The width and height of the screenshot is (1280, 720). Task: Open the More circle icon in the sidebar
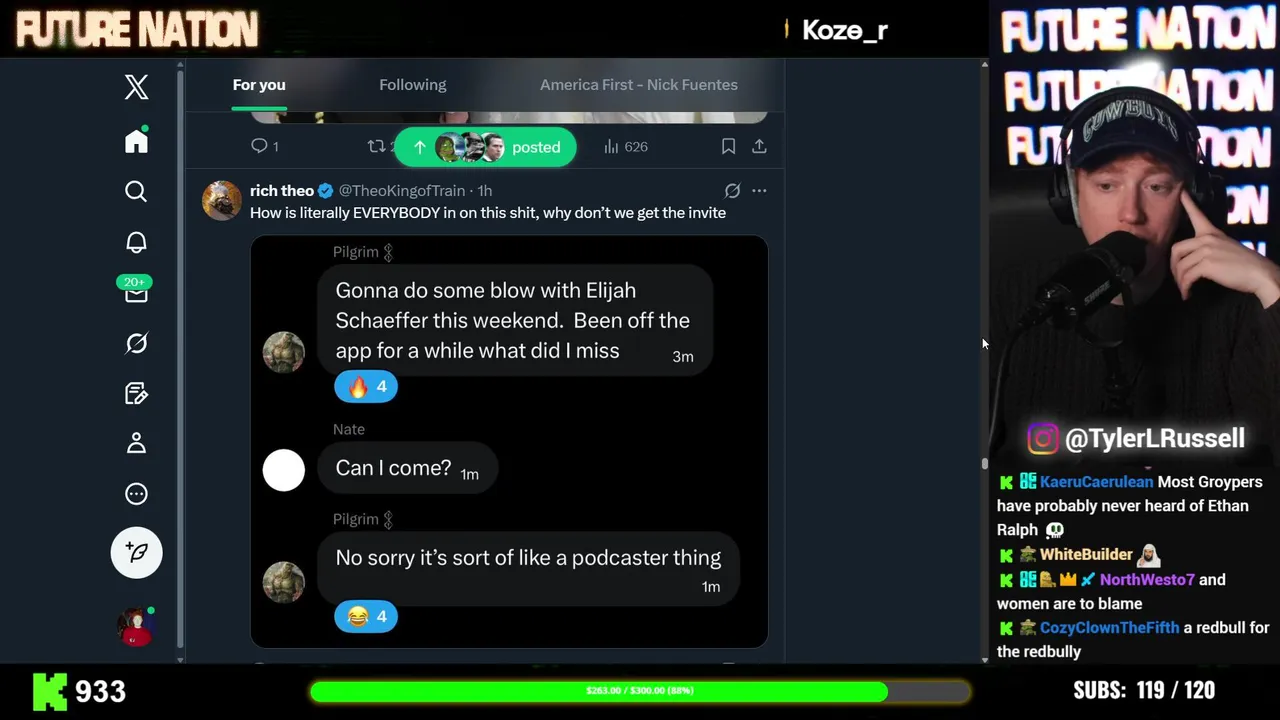pyautogui.click(x=137, y=494)
